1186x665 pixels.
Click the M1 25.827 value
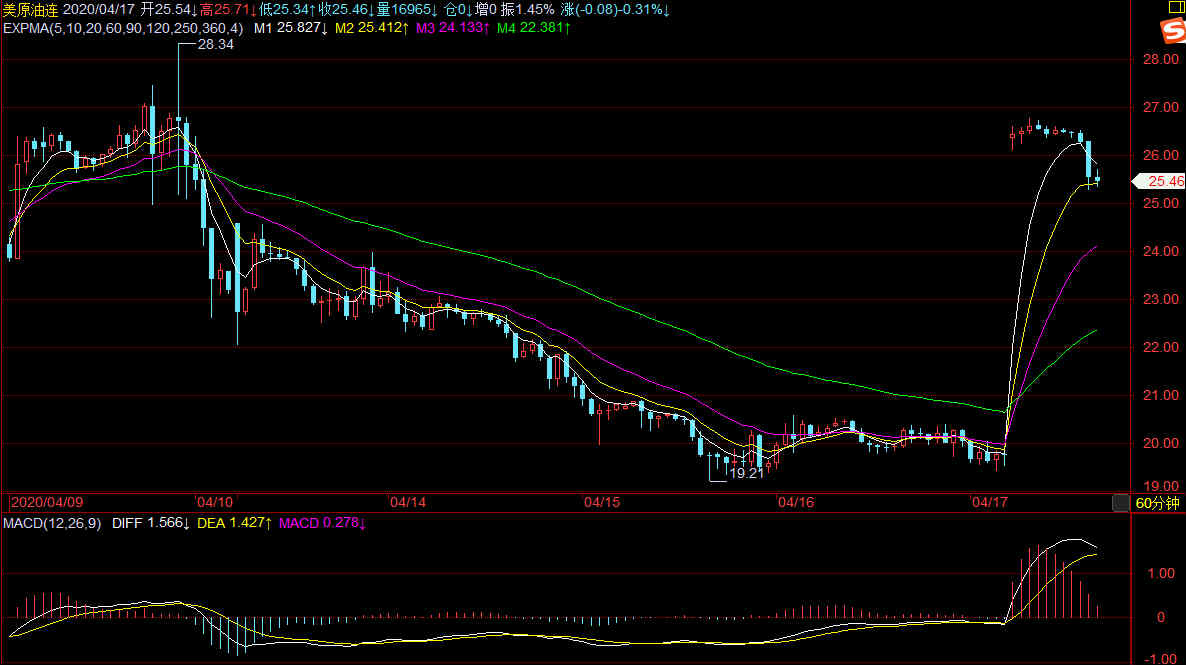tap(290, 28)
